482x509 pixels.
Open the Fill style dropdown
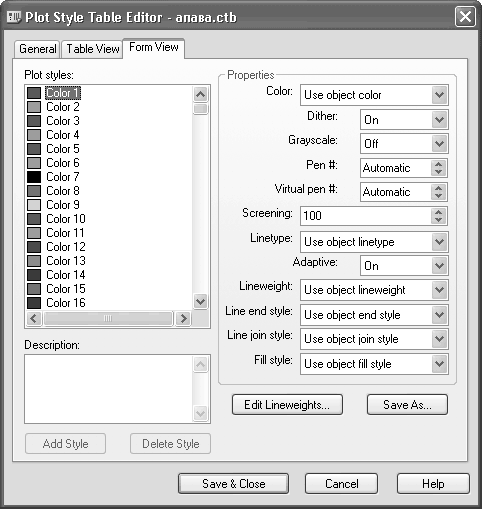(x=374, y=364)
